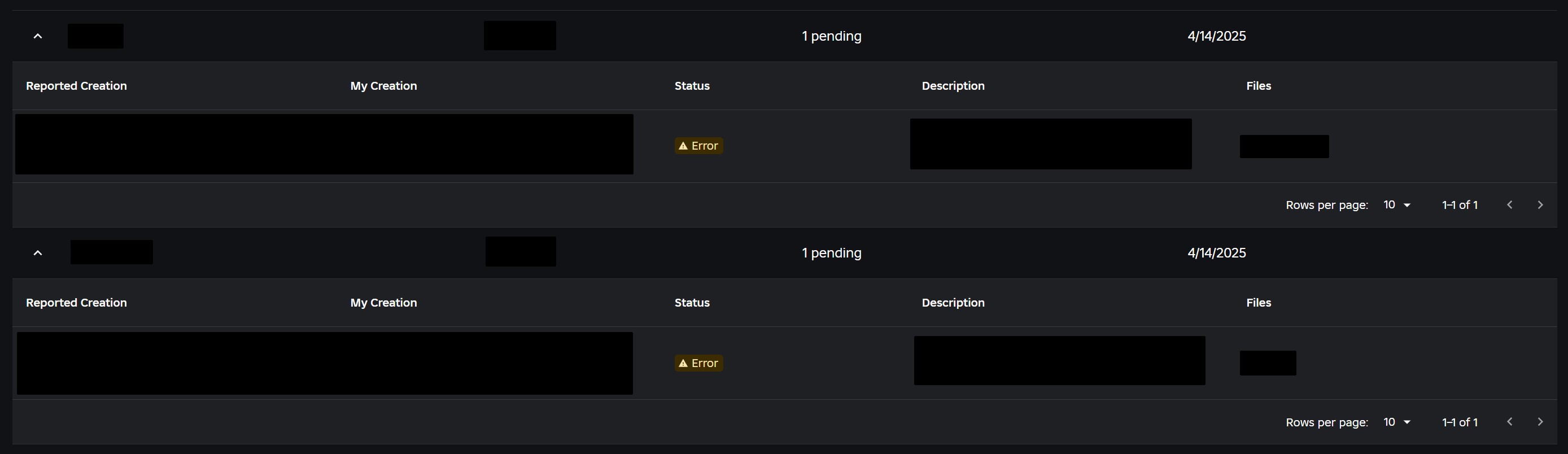The image size is (1568, 454).
Task: Click the Error badge in the upper table
Action: (698, 146)
